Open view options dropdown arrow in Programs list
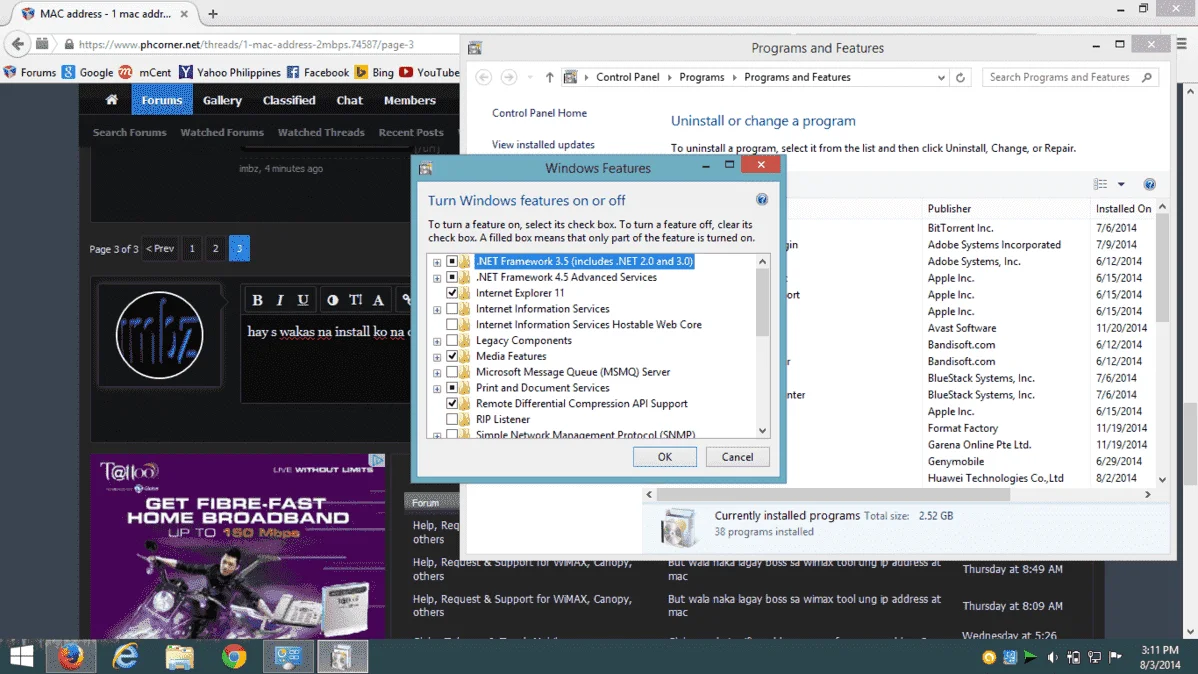Screen dimensions: 1198x674 pos(1121,184)
